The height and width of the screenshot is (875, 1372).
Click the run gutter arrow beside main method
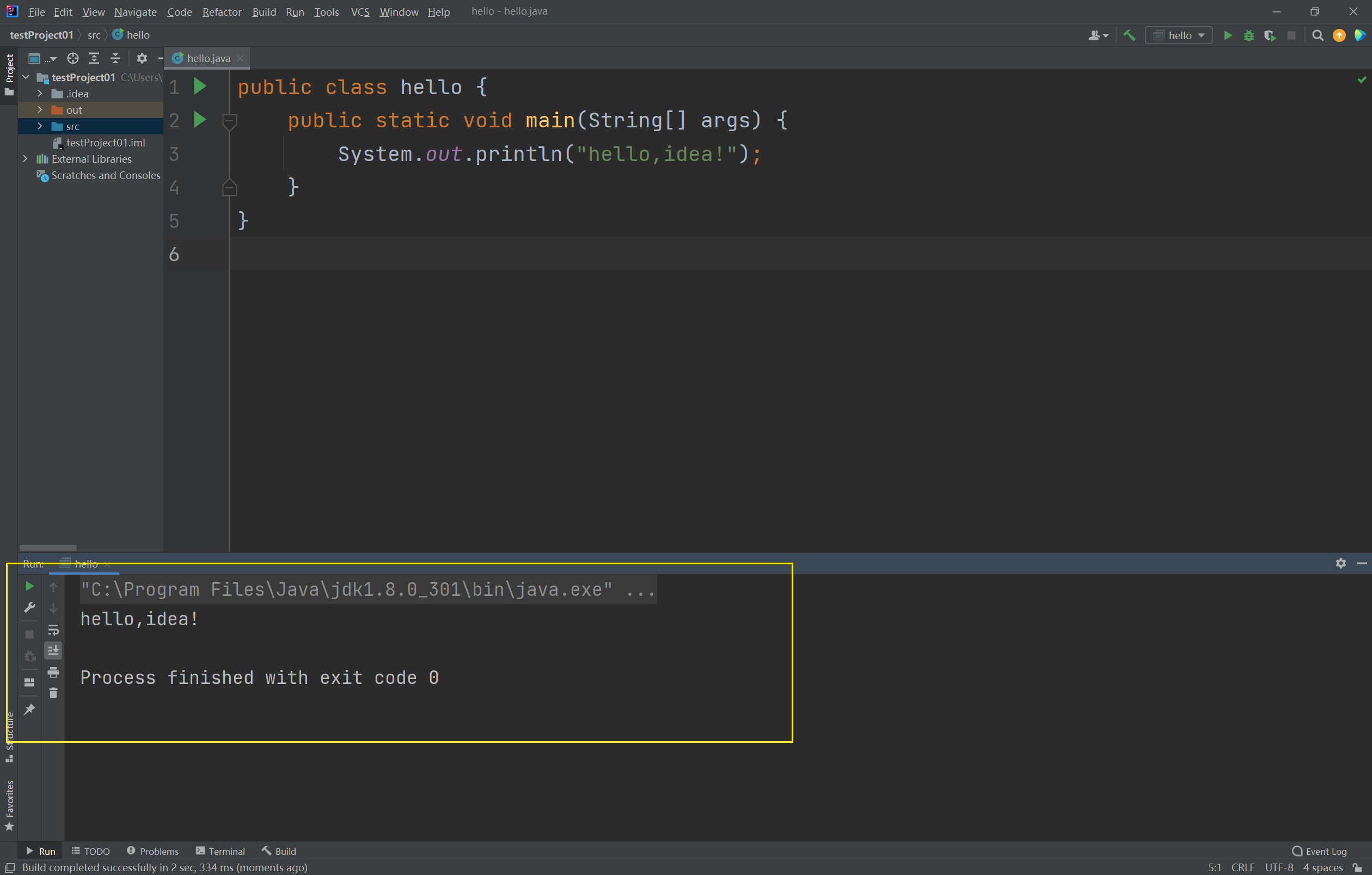199,120
